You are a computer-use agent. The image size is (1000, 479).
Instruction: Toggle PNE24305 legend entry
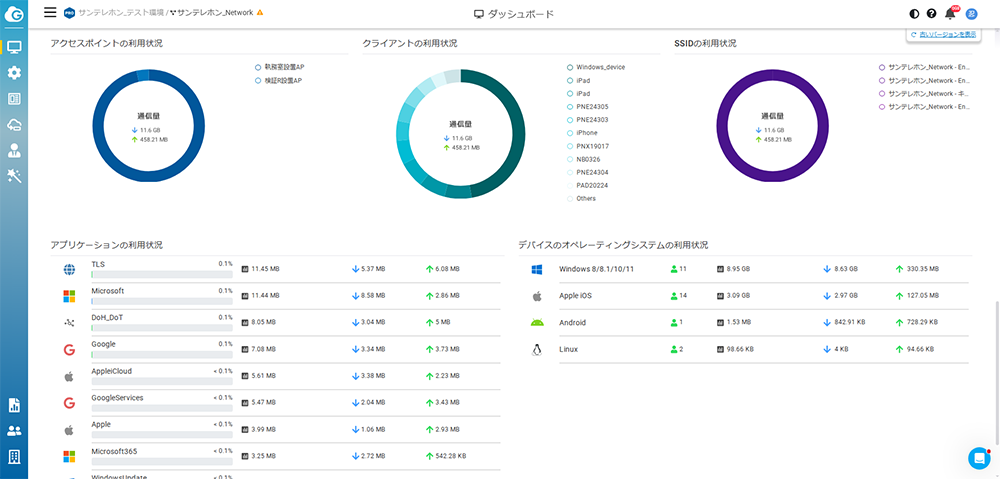pyautogui.click(x=587, y=107)
